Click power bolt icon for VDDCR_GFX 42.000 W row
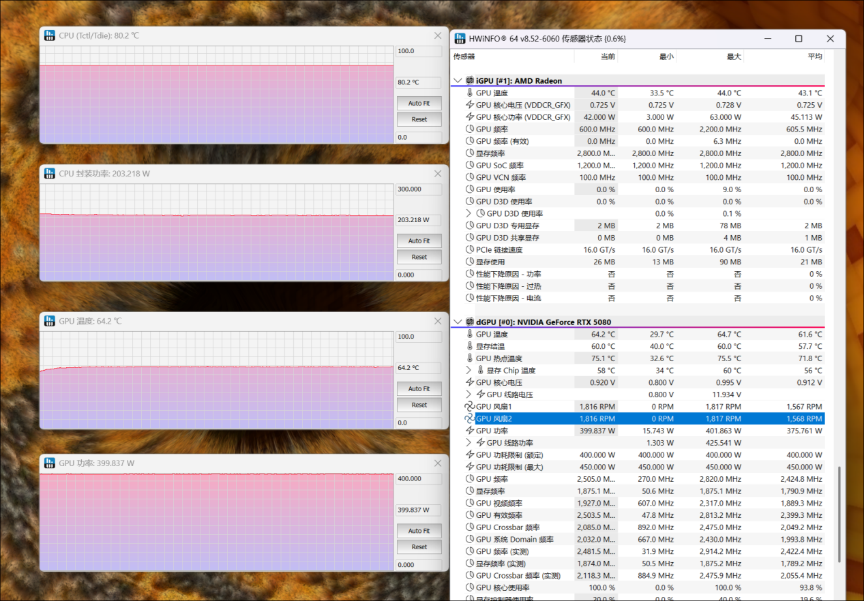 pos(470,117)
